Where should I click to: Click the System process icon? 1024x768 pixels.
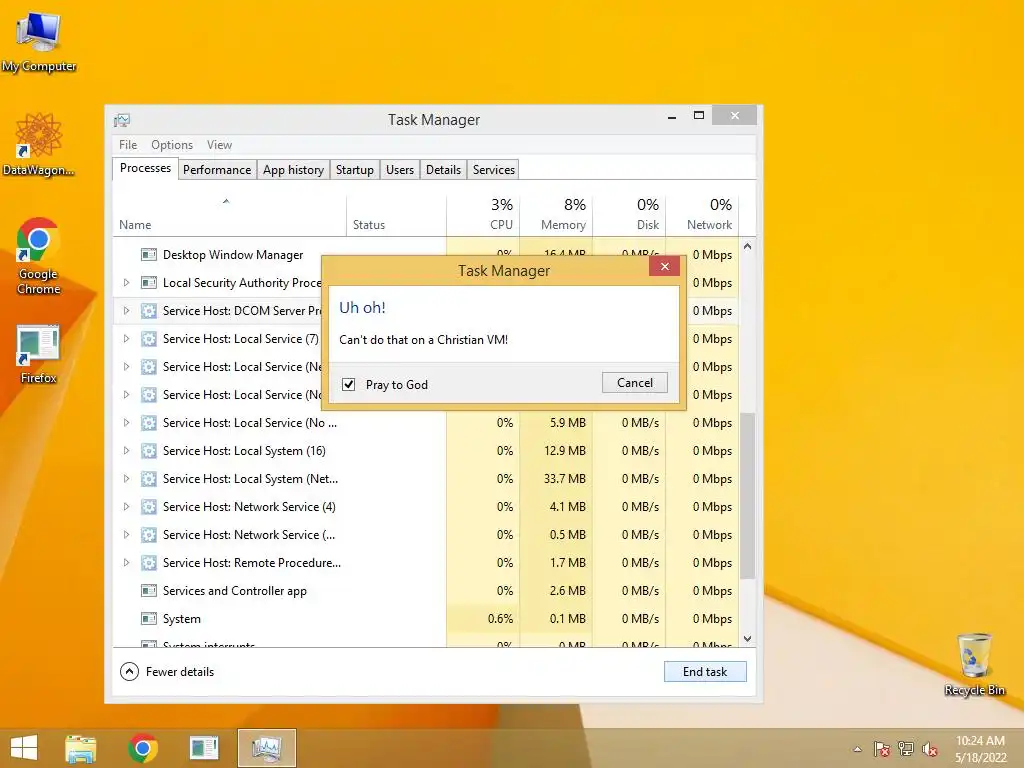149,619
